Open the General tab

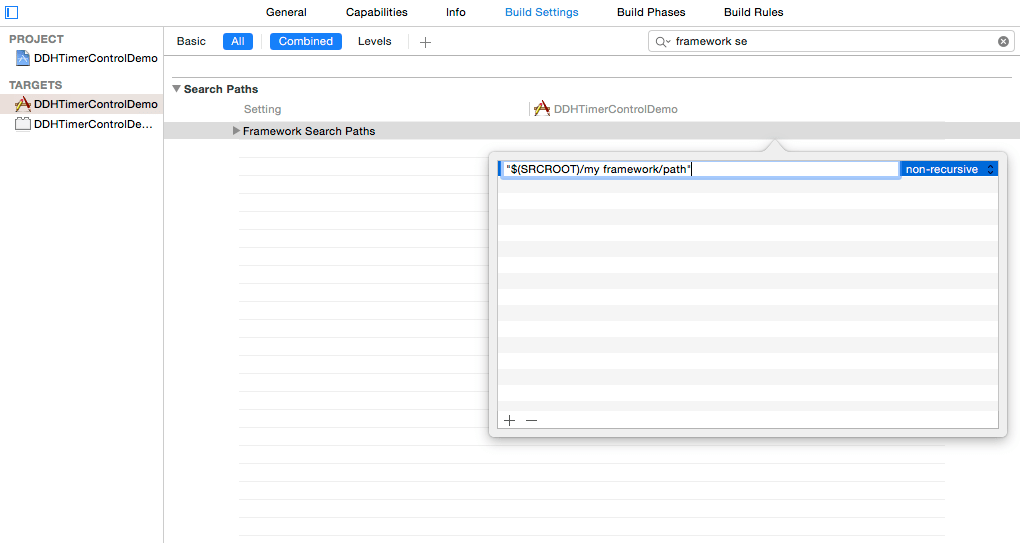click(x=286, y=12)
